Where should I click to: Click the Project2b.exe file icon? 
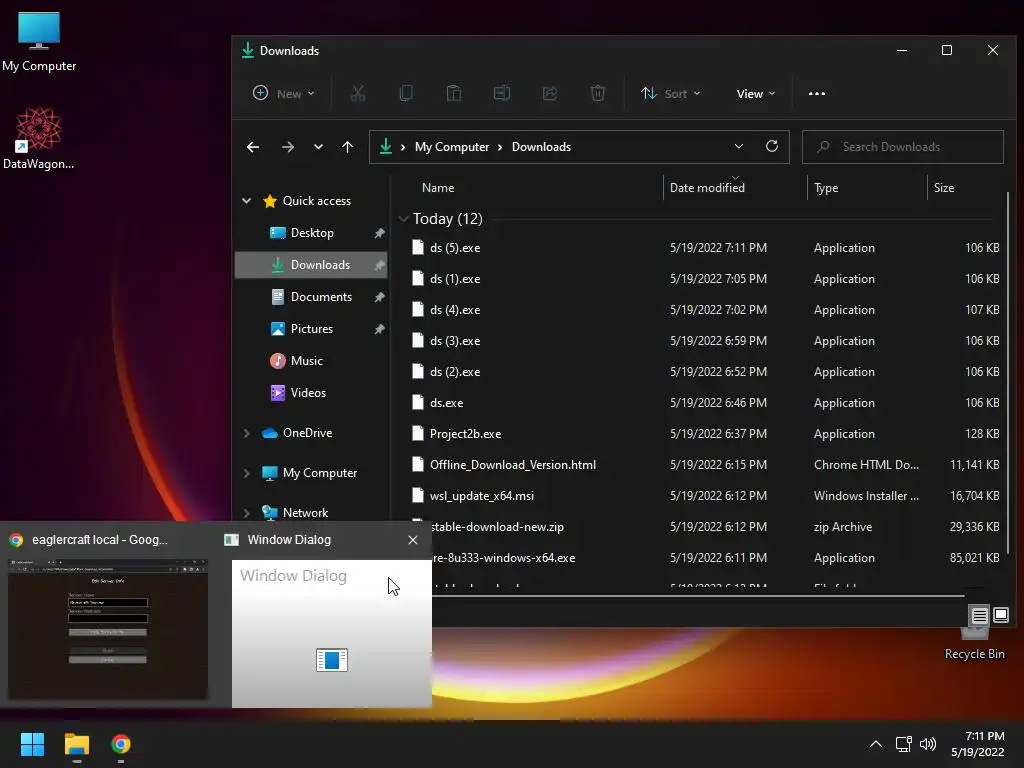418,433
